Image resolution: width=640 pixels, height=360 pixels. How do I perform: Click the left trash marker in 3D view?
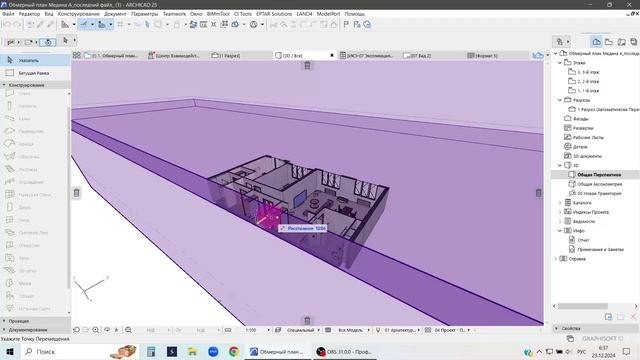click(x=76, y=193)
